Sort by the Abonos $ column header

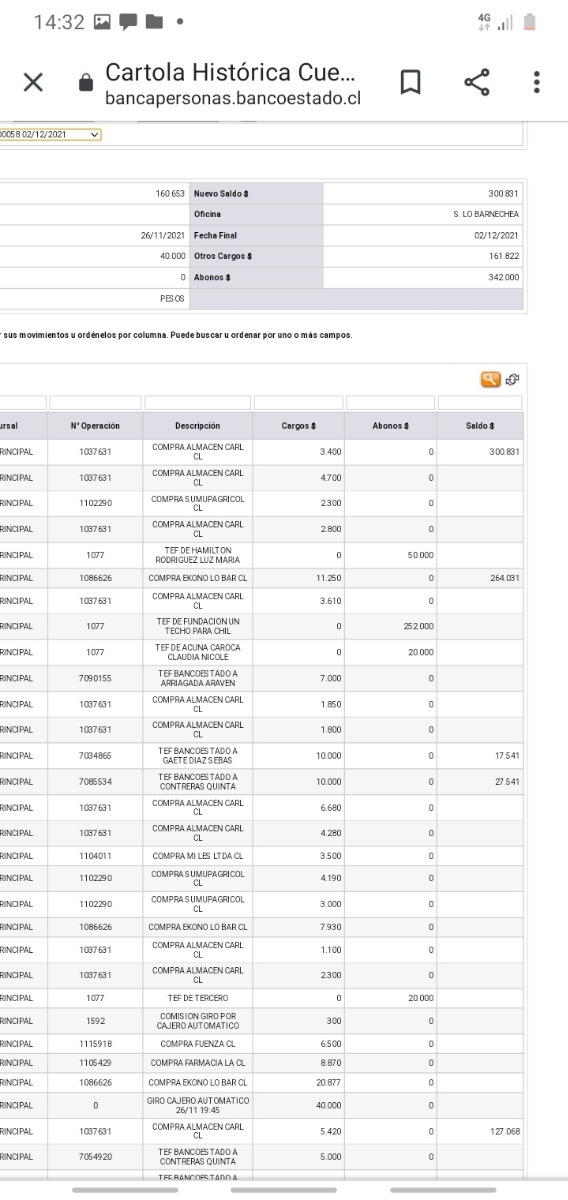[390, 426]
